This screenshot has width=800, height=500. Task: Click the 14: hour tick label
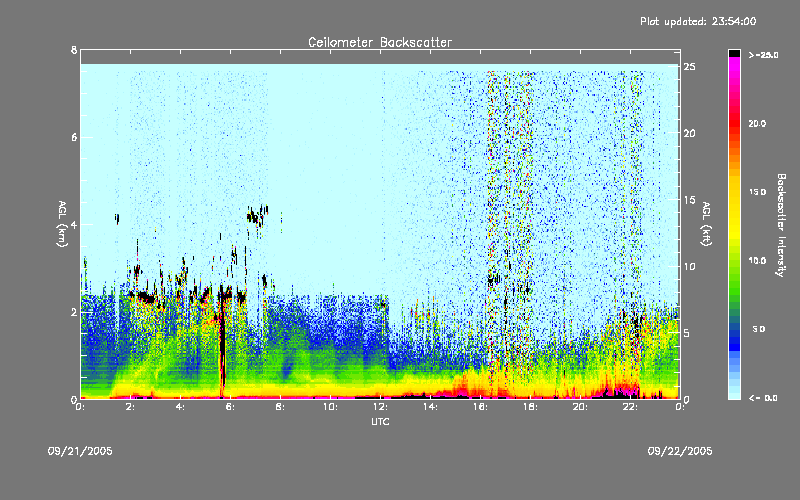(430, 407)
